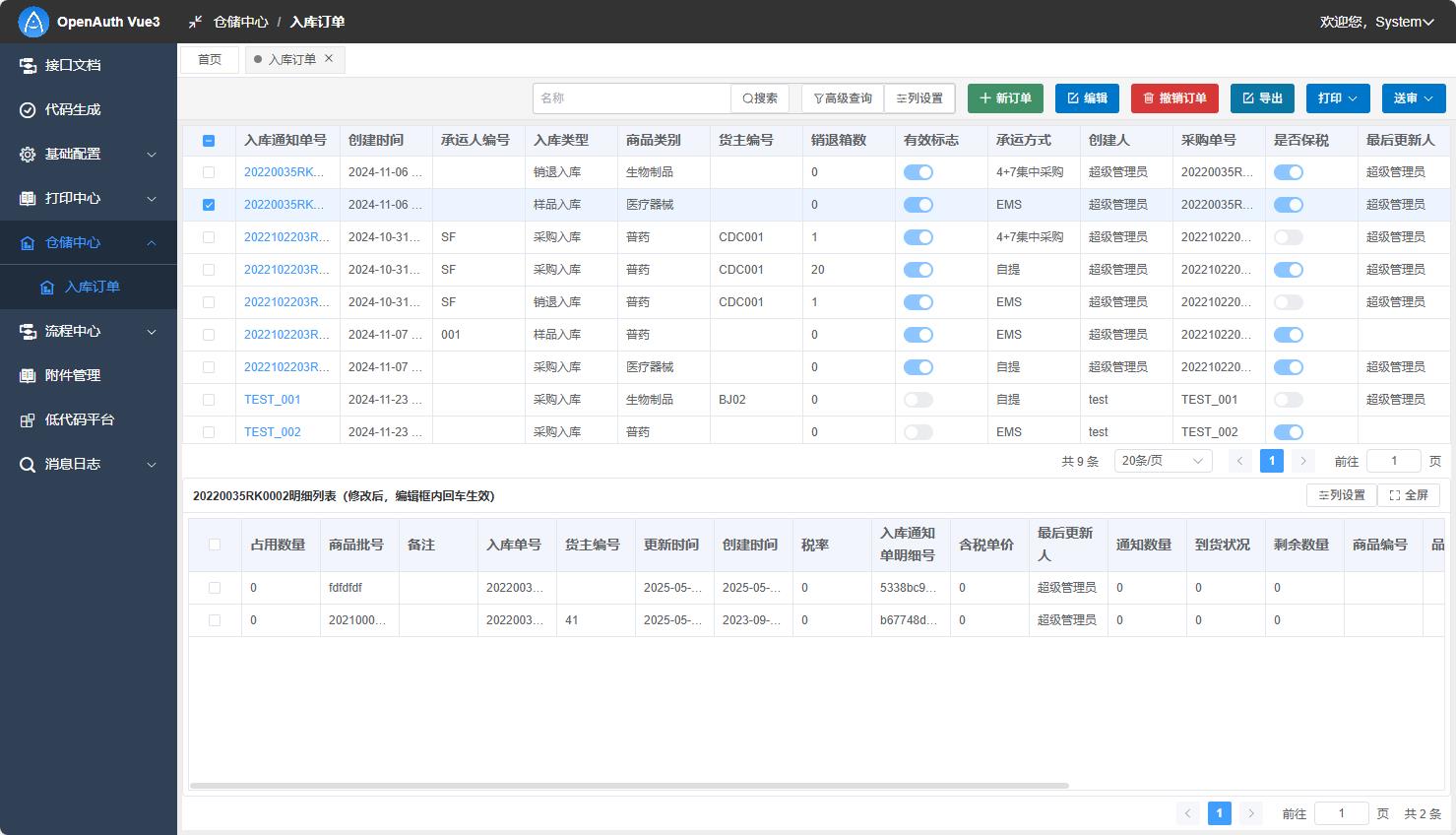1456x835 pixels.
Task: Check the checkbox for TEST_001 row
Action: [x=209, y=400]
